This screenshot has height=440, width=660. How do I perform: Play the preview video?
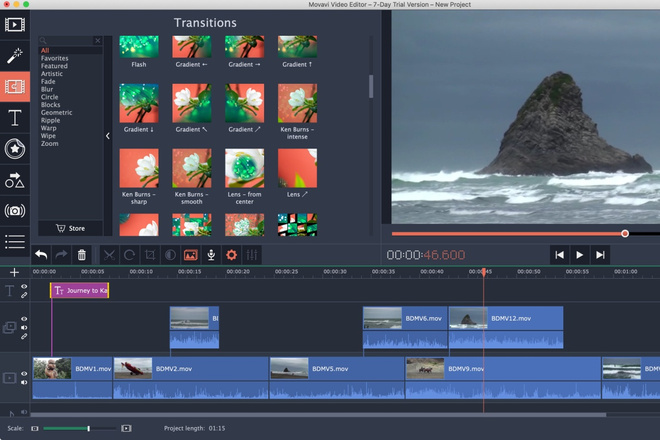tap(580, 255)
